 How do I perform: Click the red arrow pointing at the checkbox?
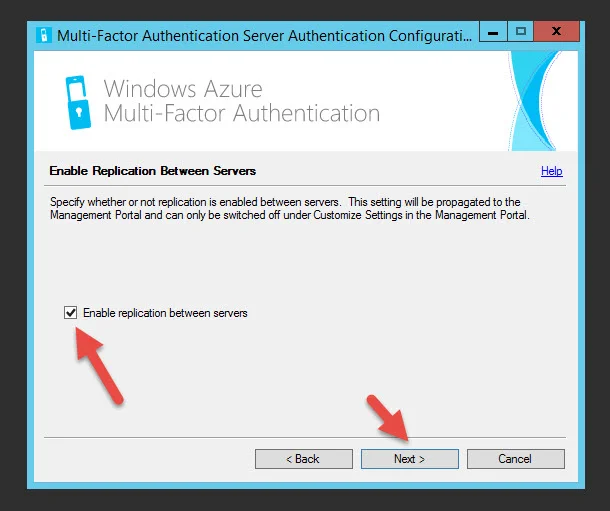click(x=99, y=365)
